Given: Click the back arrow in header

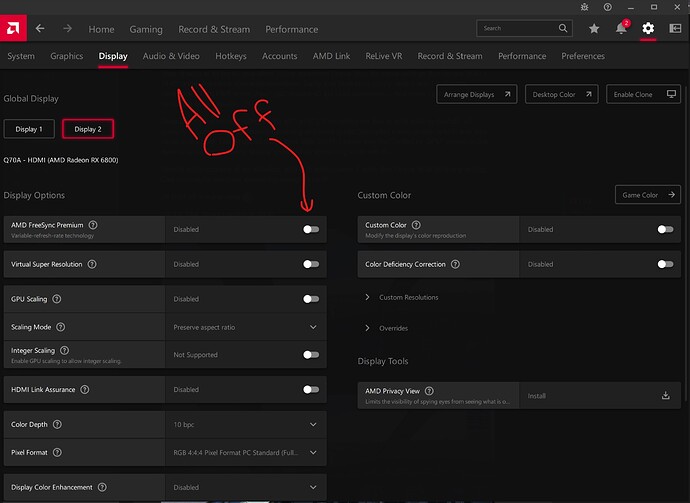Looking at the screenshot, I should pyautogui.click(x=40, y=29).
